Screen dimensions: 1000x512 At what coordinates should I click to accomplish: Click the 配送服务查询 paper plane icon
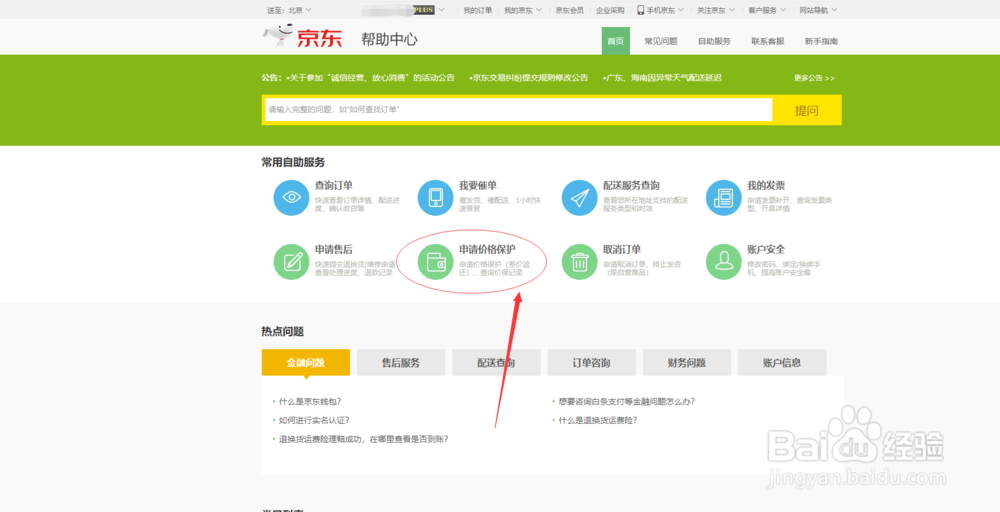(580, 198)
